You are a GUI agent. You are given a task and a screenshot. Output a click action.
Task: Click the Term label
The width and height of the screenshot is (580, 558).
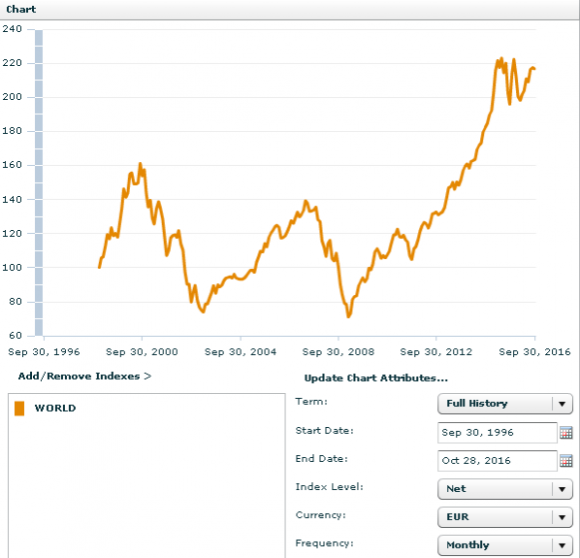(x=311, y=402)
